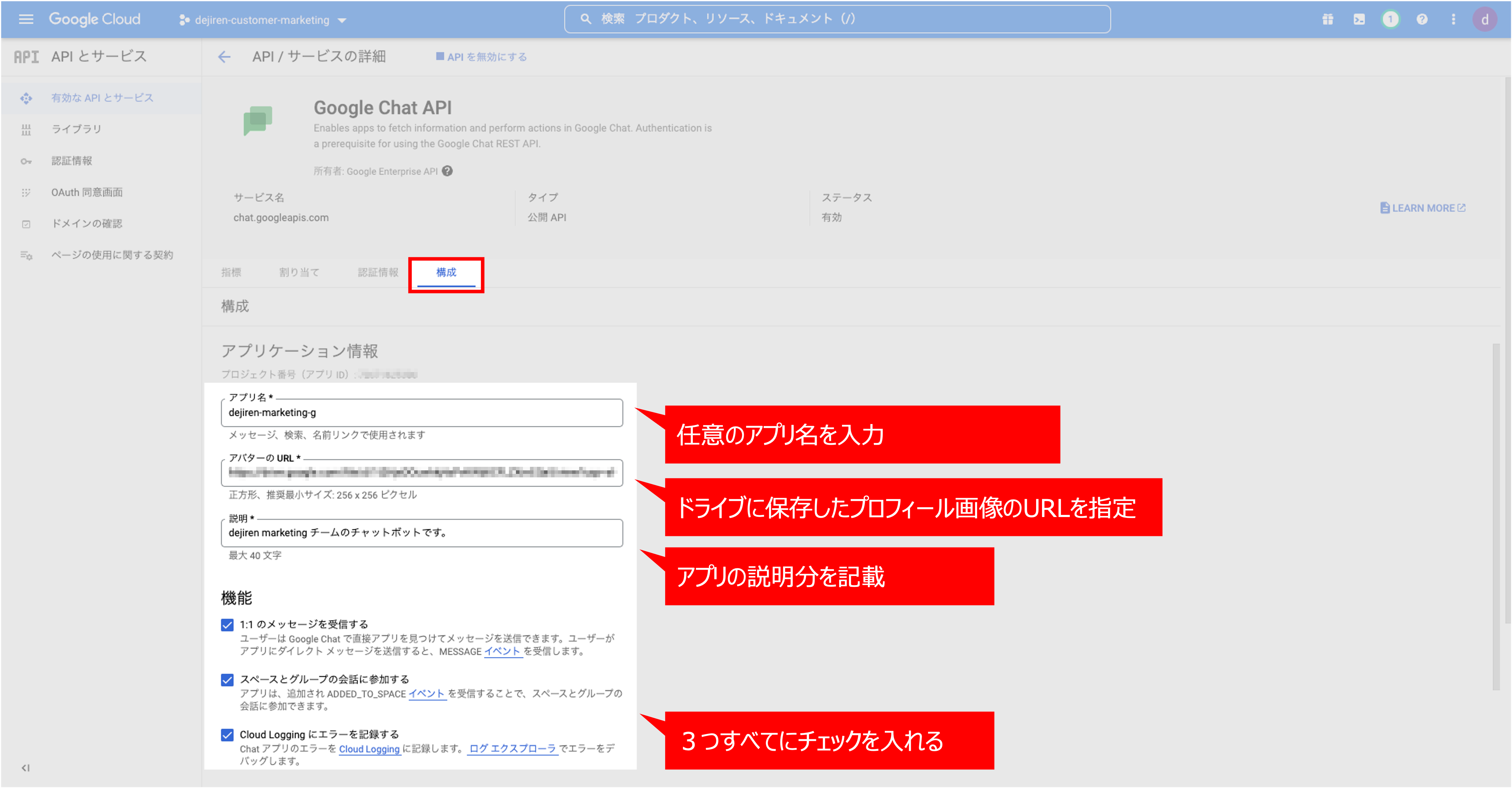
Task: Click the owner help question icon
Action: point(447,171)
